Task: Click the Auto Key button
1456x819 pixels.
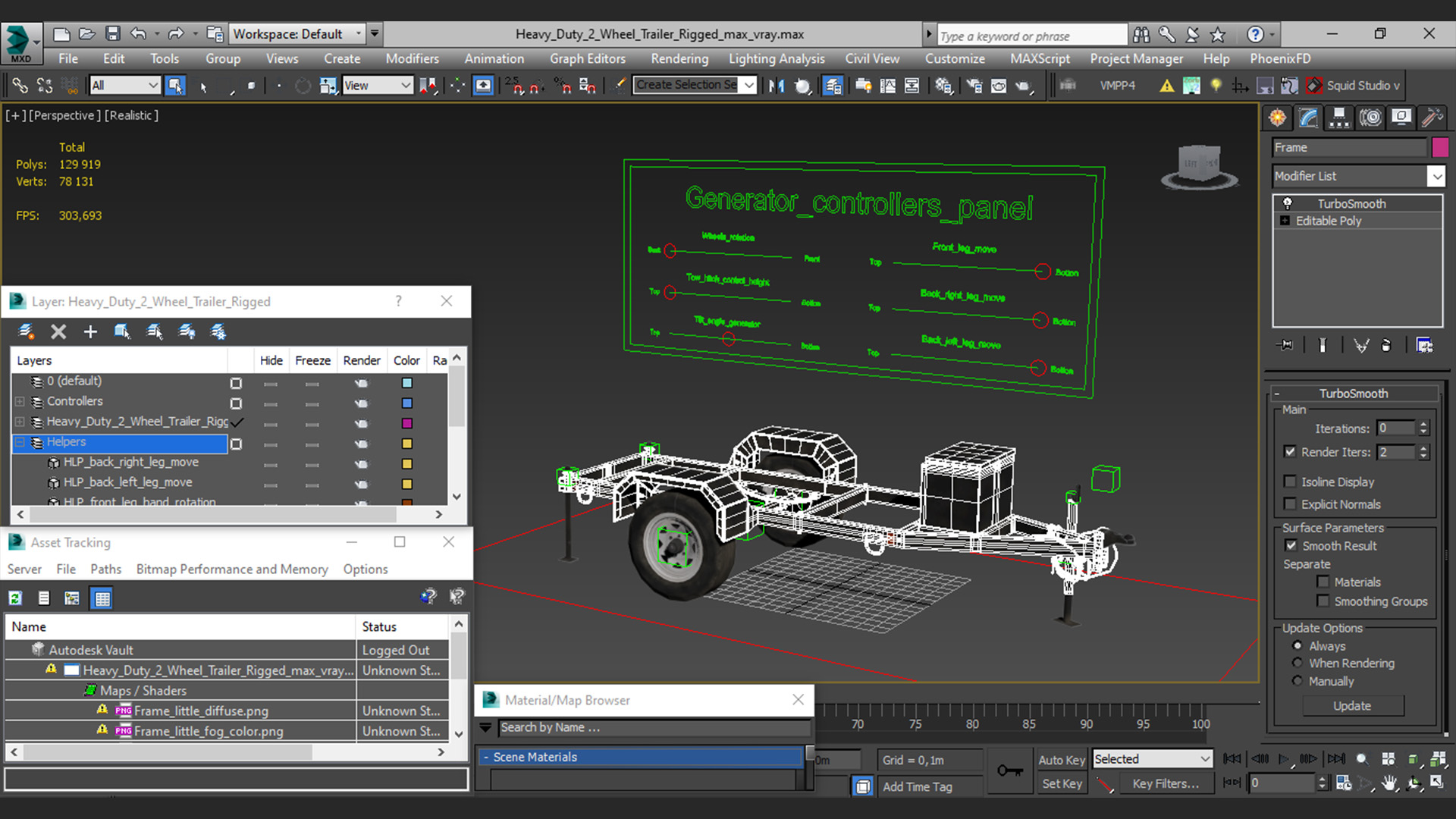Action: coord(1062,760)
